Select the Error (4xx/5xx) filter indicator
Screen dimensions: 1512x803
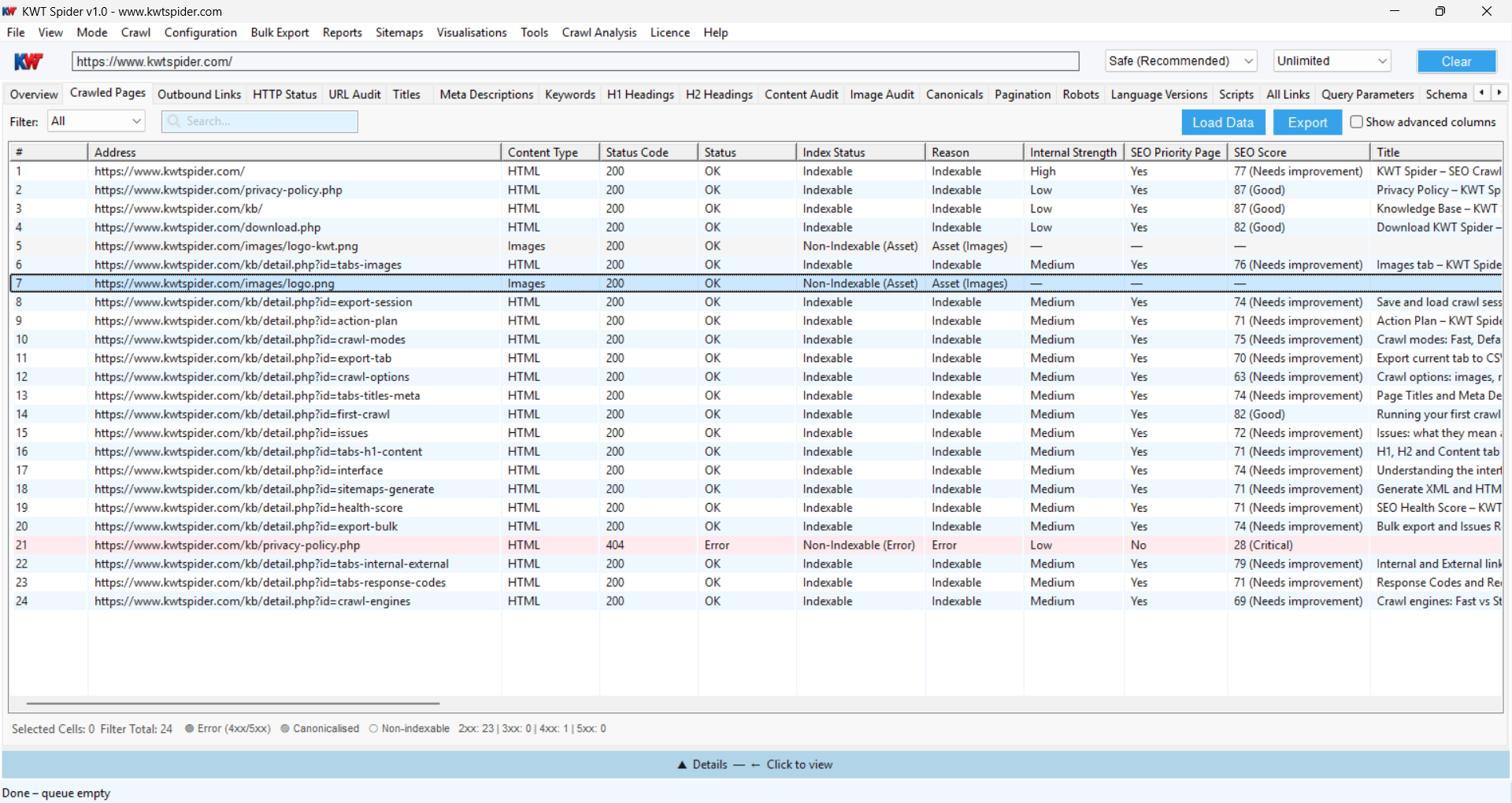[190, 728]
